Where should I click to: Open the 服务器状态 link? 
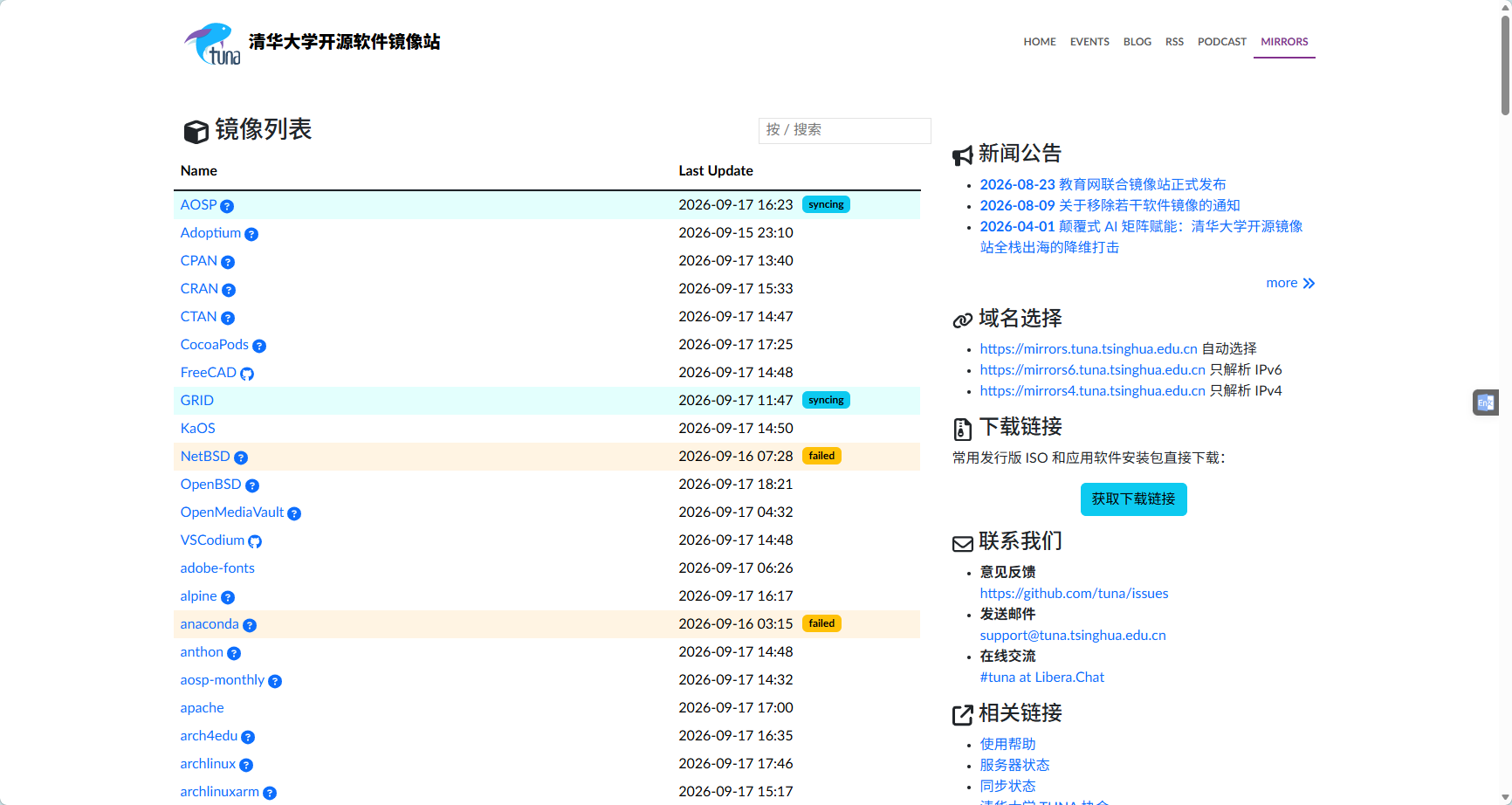point(1014,765)
